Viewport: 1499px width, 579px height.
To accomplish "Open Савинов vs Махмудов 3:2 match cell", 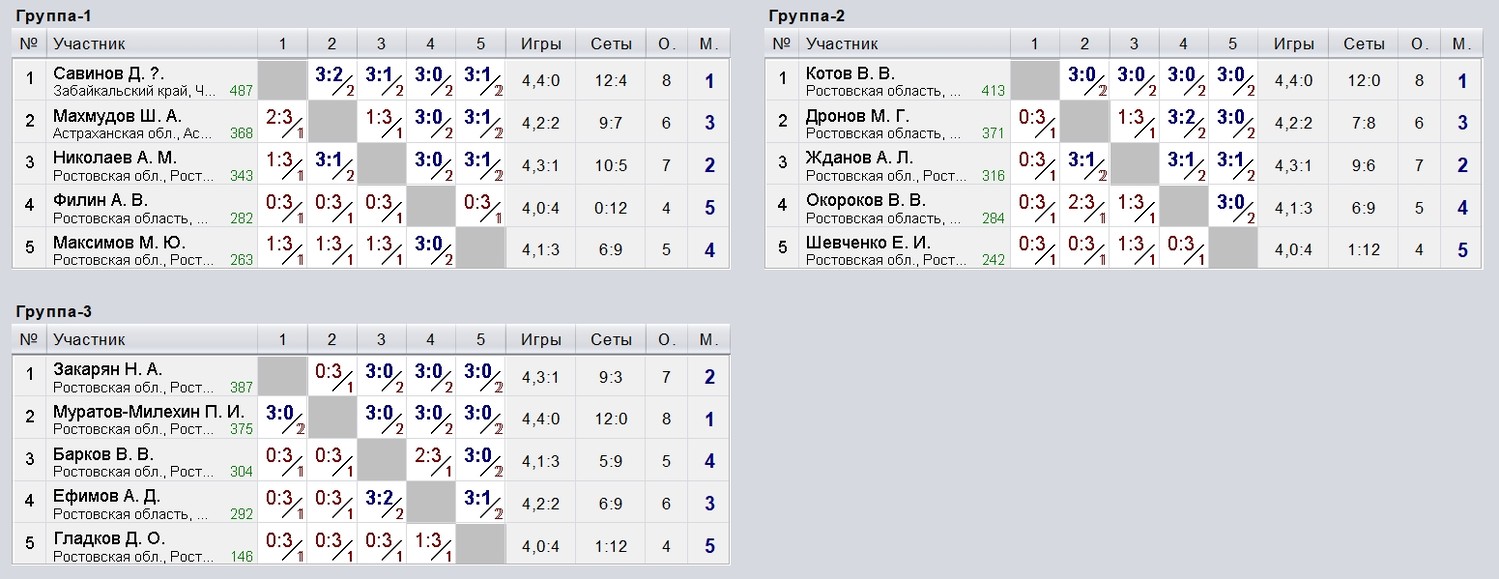I will pos(332,81).
